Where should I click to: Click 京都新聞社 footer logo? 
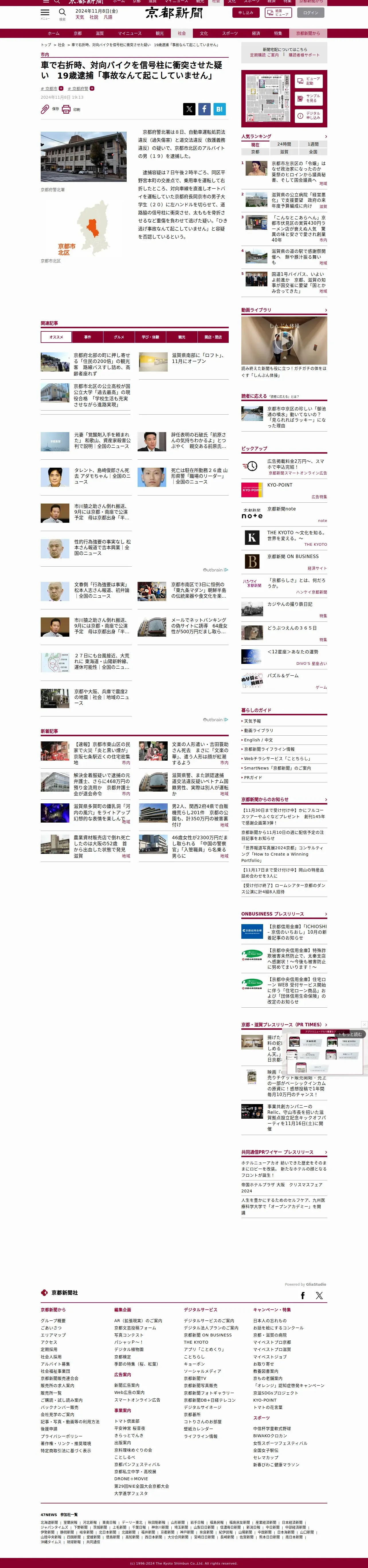pyautogui.click(x=60, y=1292)
